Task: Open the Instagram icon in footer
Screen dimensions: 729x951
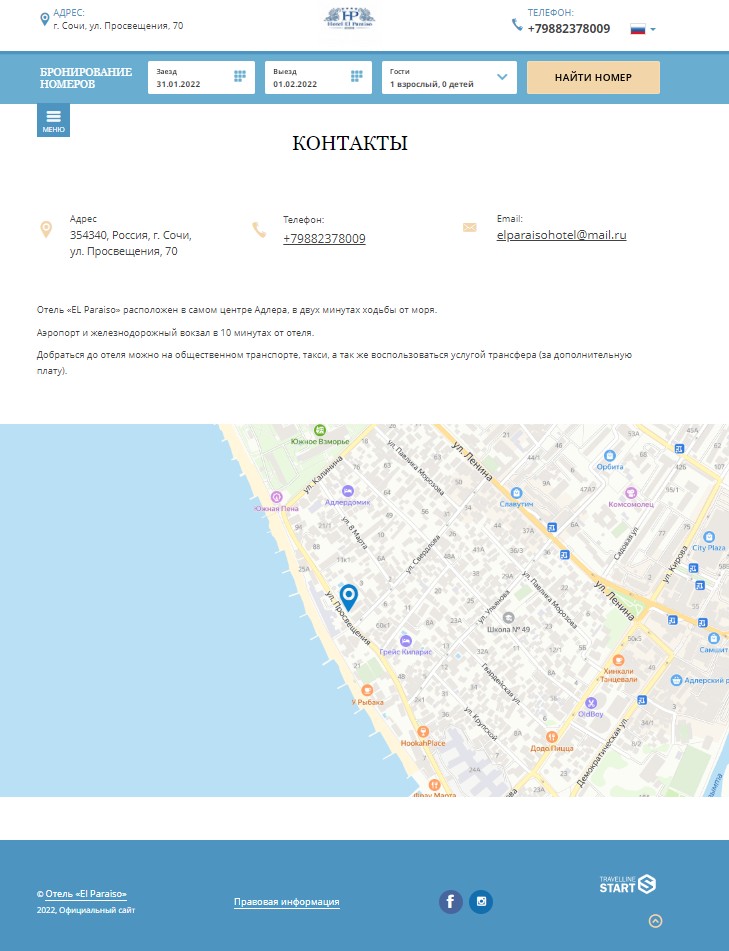Action: coord(481,902)
